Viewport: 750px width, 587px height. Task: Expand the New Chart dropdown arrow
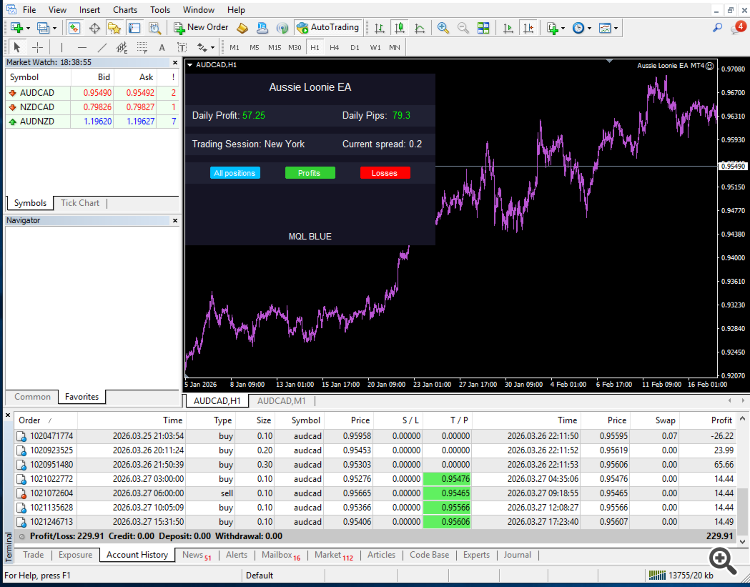(x=28, y=28)
